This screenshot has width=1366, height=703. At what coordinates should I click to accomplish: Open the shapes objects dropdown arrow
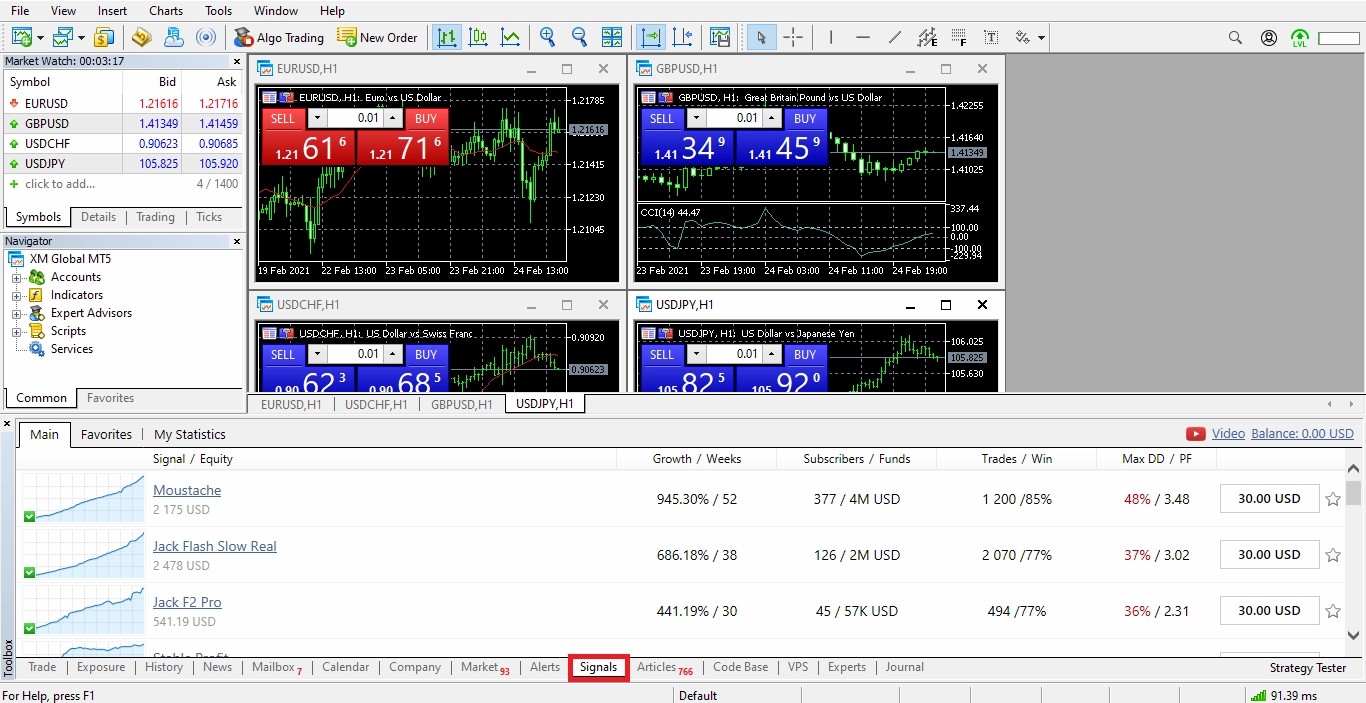click(1041, 38)
